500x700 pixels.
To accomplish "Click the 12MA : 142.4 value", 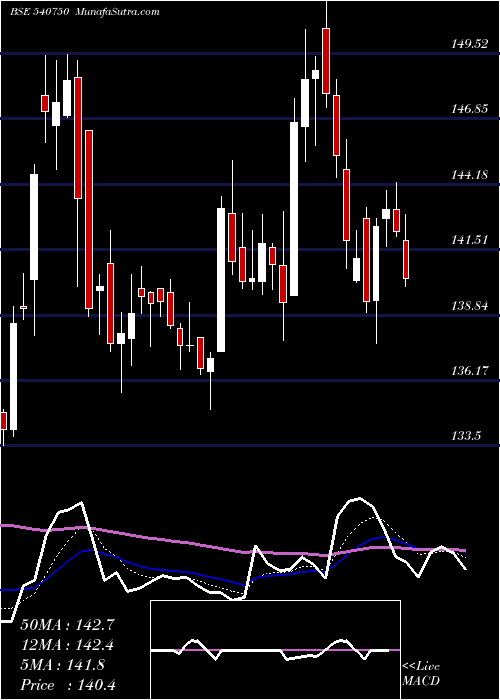I will (67, 645).
